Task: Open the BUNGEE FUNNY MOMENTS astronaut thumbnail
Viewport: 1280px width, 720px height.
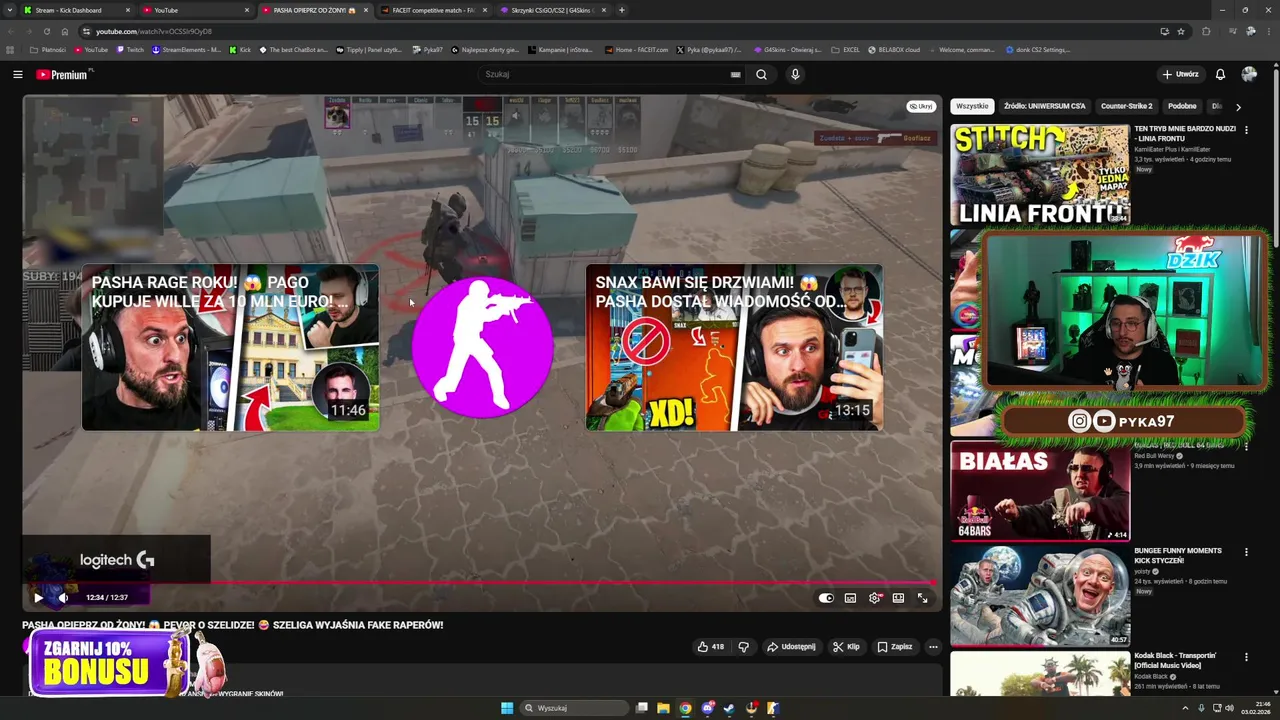Action: pyautogui.click(x=1040, y=596)
